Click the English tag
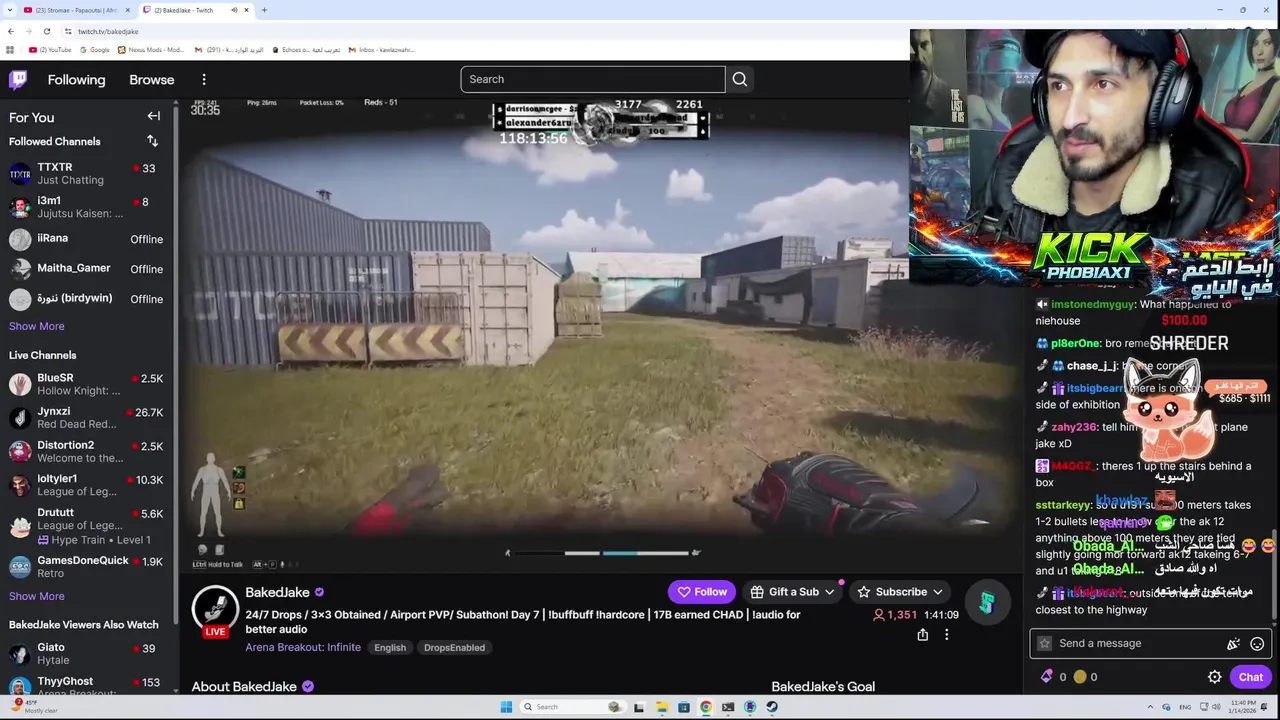 pyautogui.click(x=390, y=648)
